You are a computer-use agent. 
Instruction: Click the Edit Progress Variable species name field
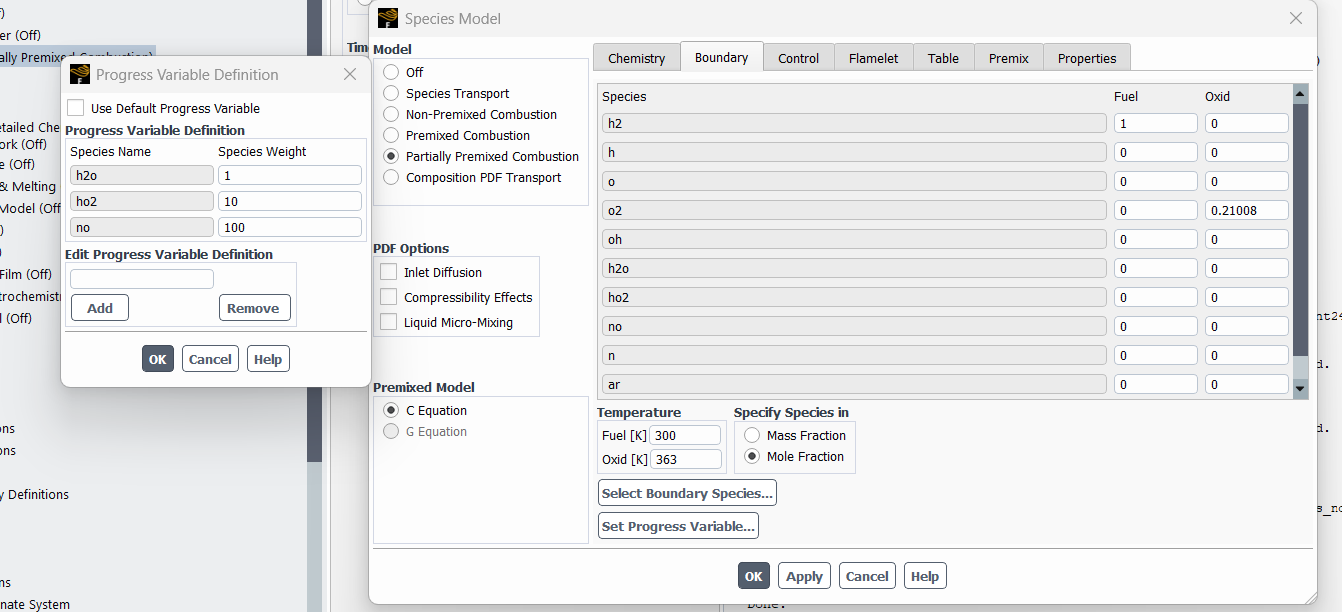coord(142,278)
